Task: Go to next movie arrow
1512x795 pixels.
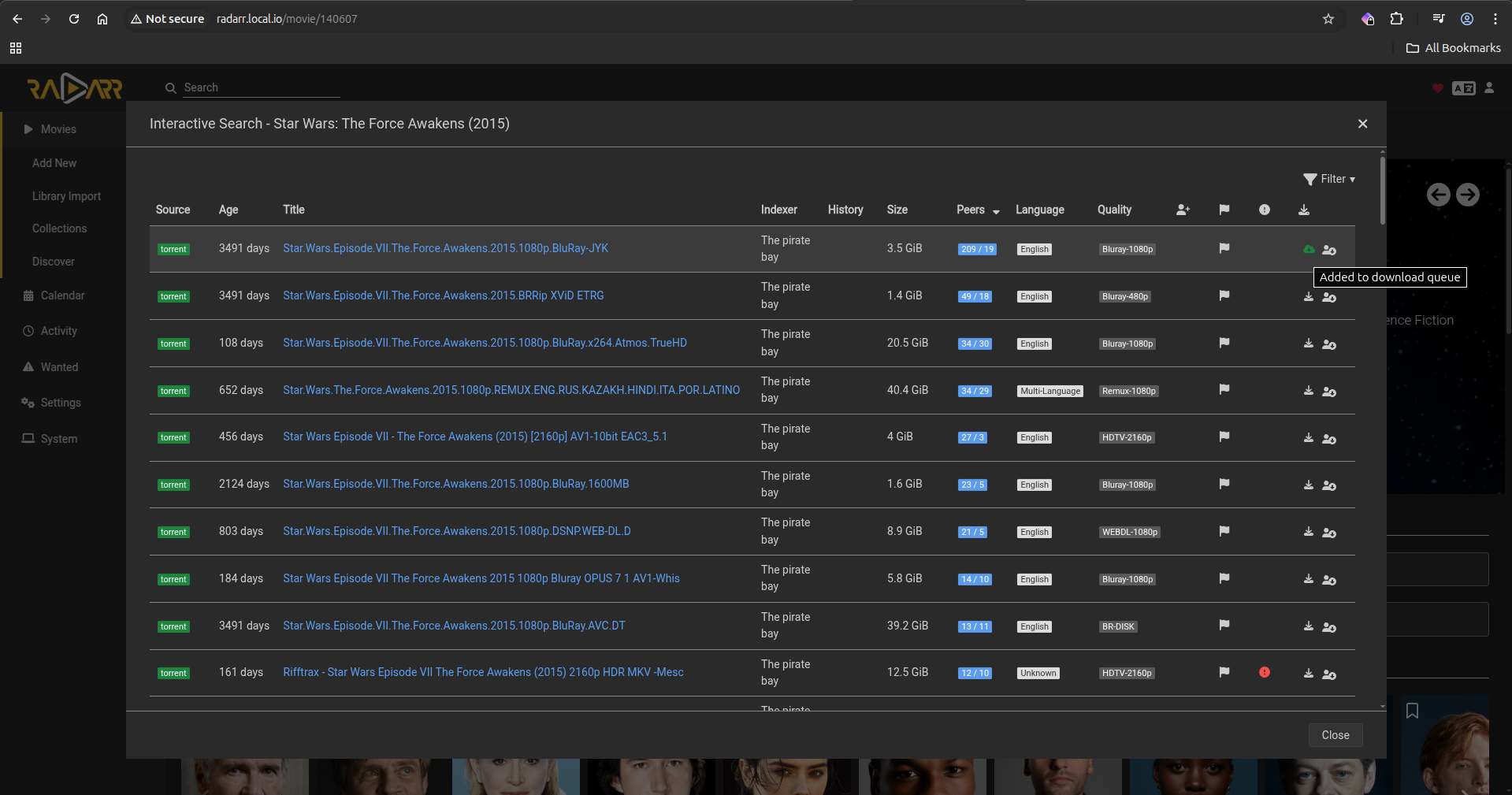Action: 1468,195
